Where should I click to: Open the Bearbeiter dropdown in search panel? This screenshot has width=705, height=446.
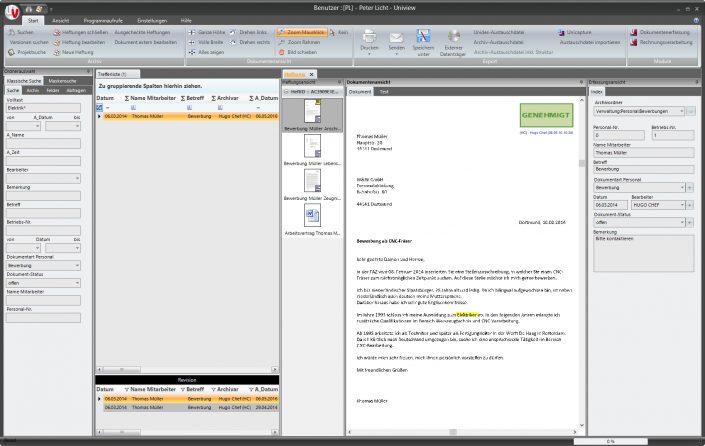(77, 178)
